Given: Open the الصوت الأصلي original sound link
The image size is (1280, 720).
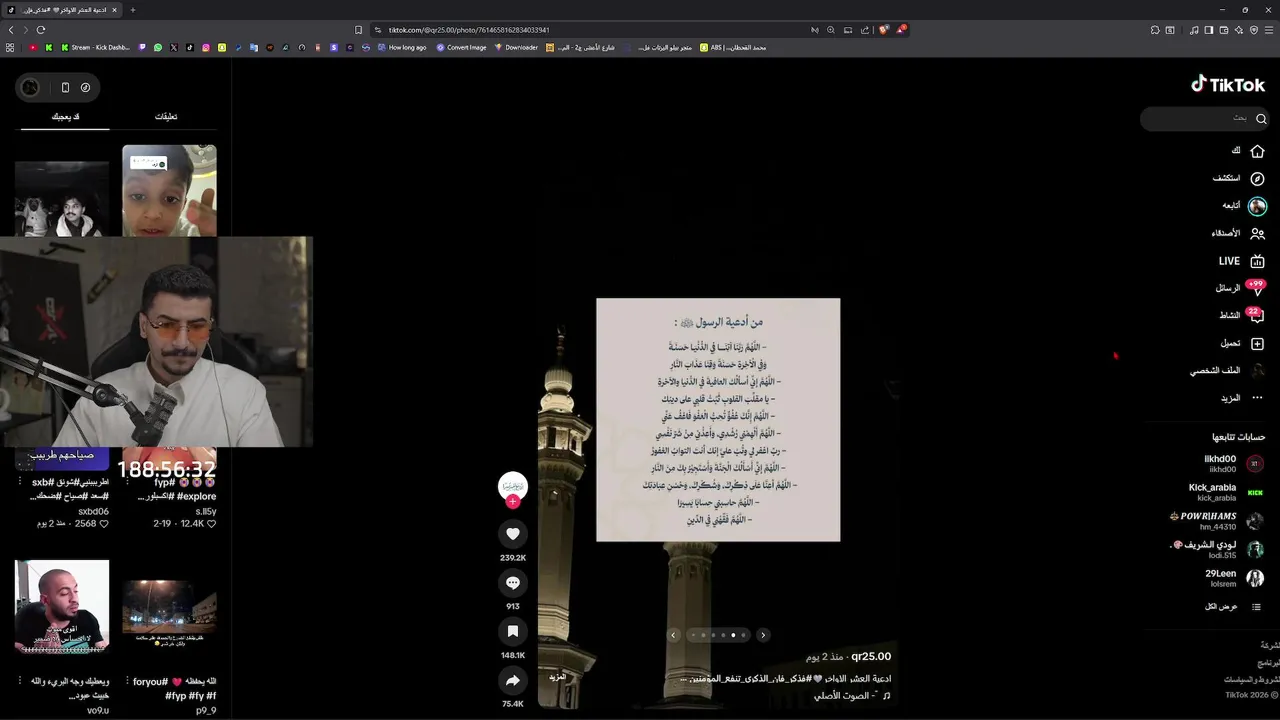Looking at the screenshot, I should [851, 695].
